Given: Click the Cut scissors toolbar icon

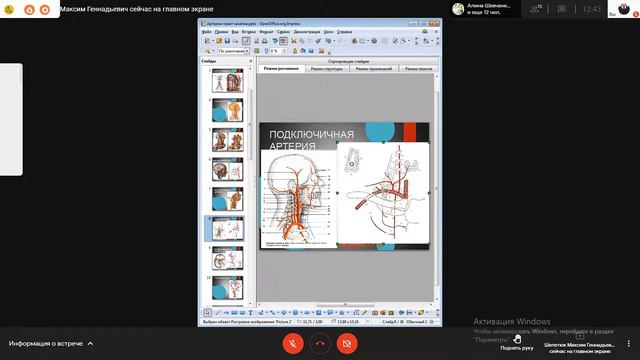Looking at the screenshot, I should pyautogui.click(x=293, y=41).
